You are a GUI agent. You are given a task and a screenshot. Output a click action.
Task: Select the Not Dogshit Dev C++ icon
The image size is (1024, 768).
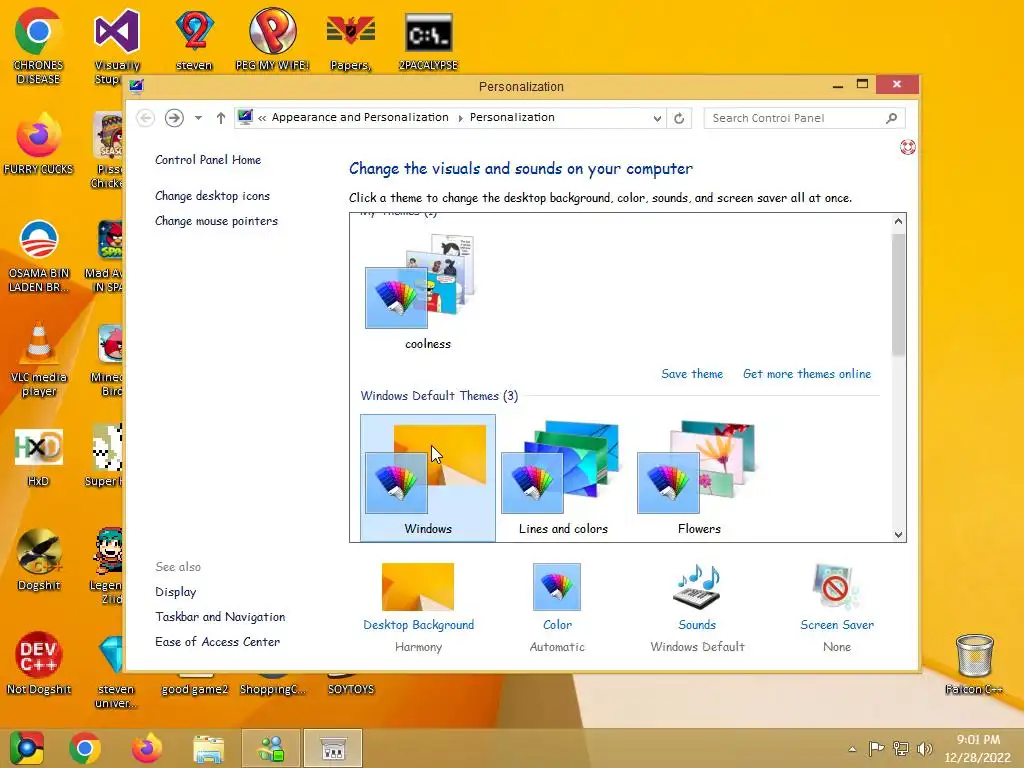(x=38, y=663)
